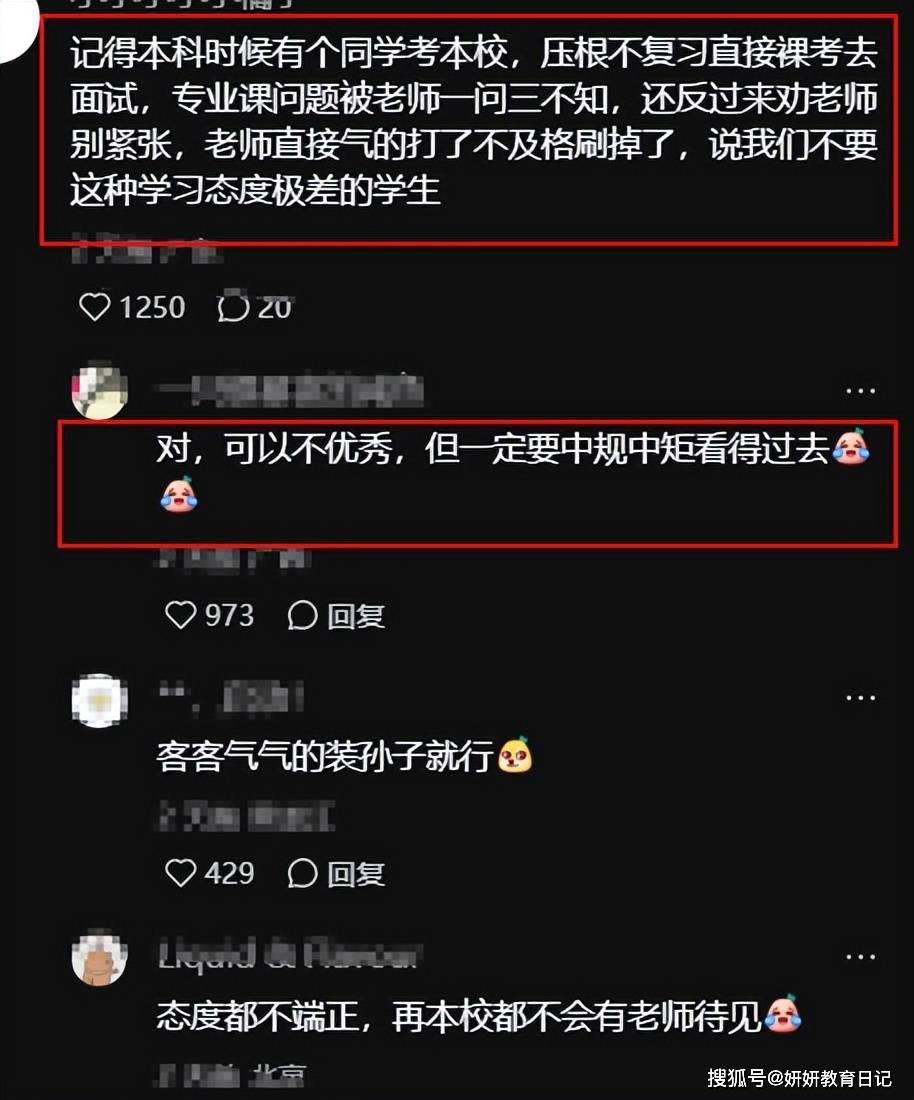914x1100 pixels.
Task: Like the comment with 973 likes
Action: (x=180, y=615)
